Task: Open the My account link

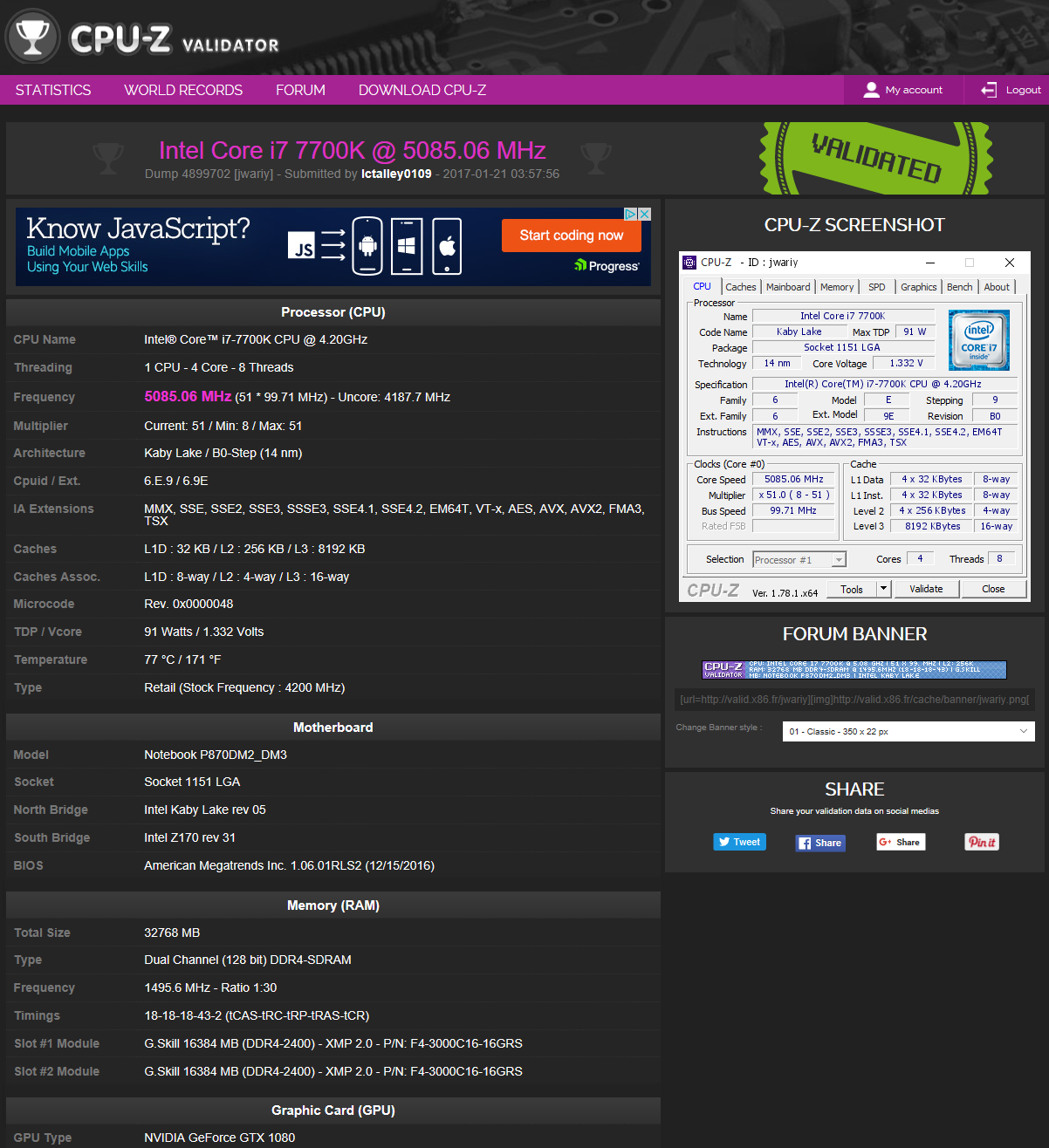Action: [x=903, y=90]
